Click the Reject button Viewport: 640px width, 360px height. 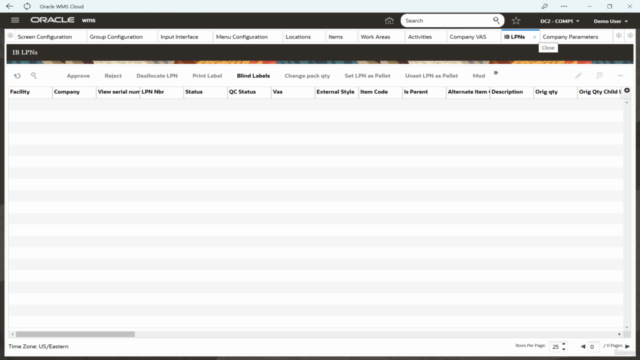click(113, 76)
